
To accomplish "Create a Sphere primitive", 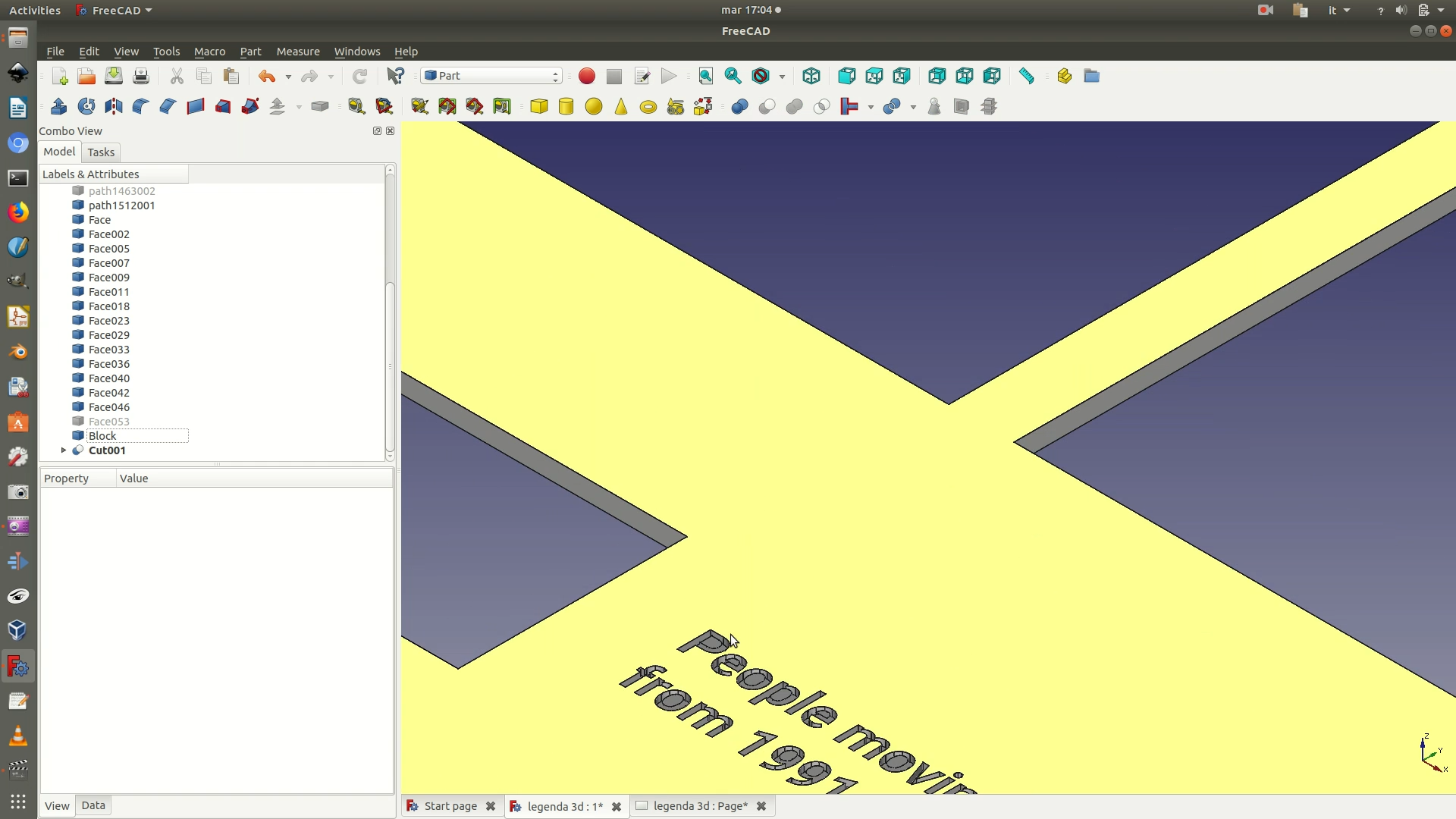I will [x=594, y=106].
